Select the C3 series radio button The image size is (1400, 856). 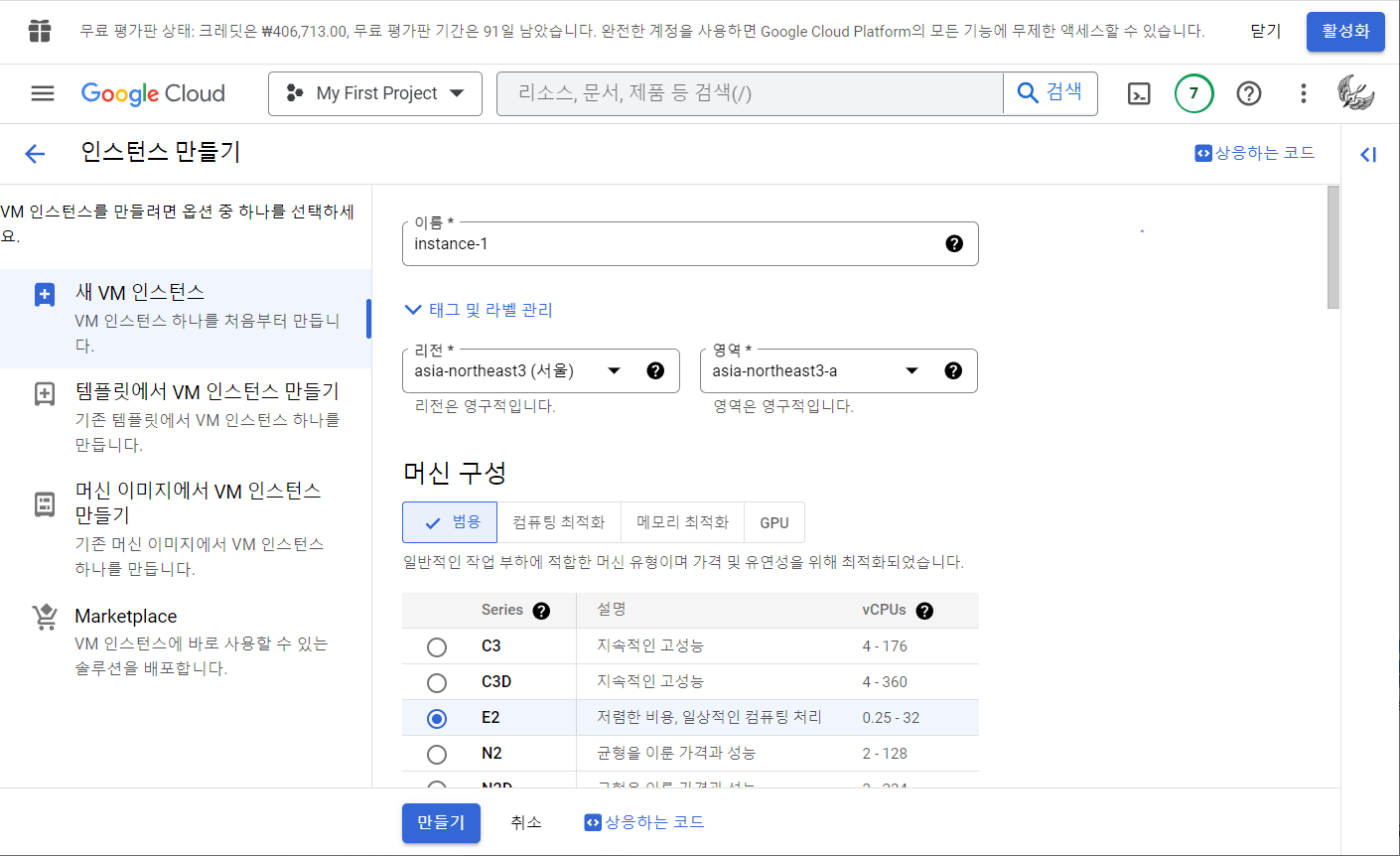coord(437,647)
